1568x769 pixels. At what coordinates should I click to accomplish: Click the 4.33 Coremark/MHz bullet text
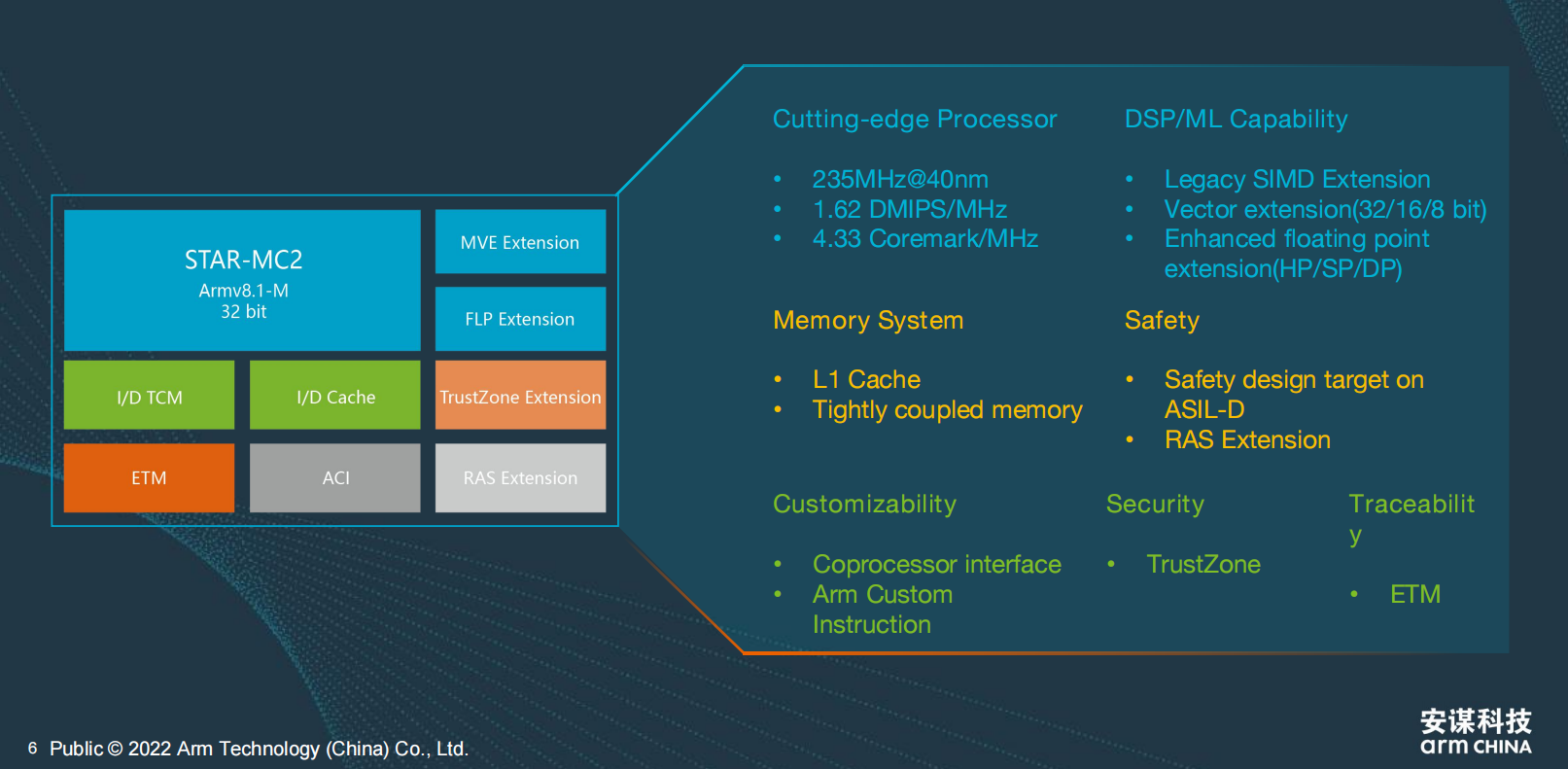tap(924, 238)
